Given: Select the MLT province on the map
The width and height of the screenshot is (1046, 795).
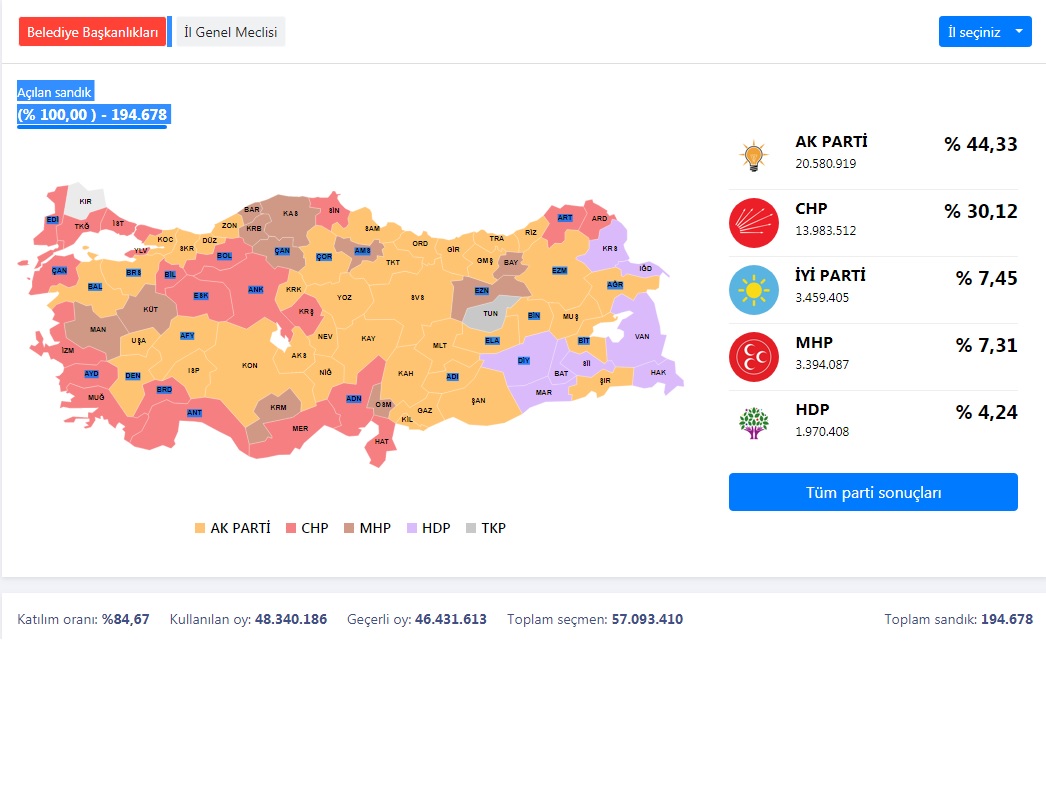Looking at the screenshot, I should [440, 345].
